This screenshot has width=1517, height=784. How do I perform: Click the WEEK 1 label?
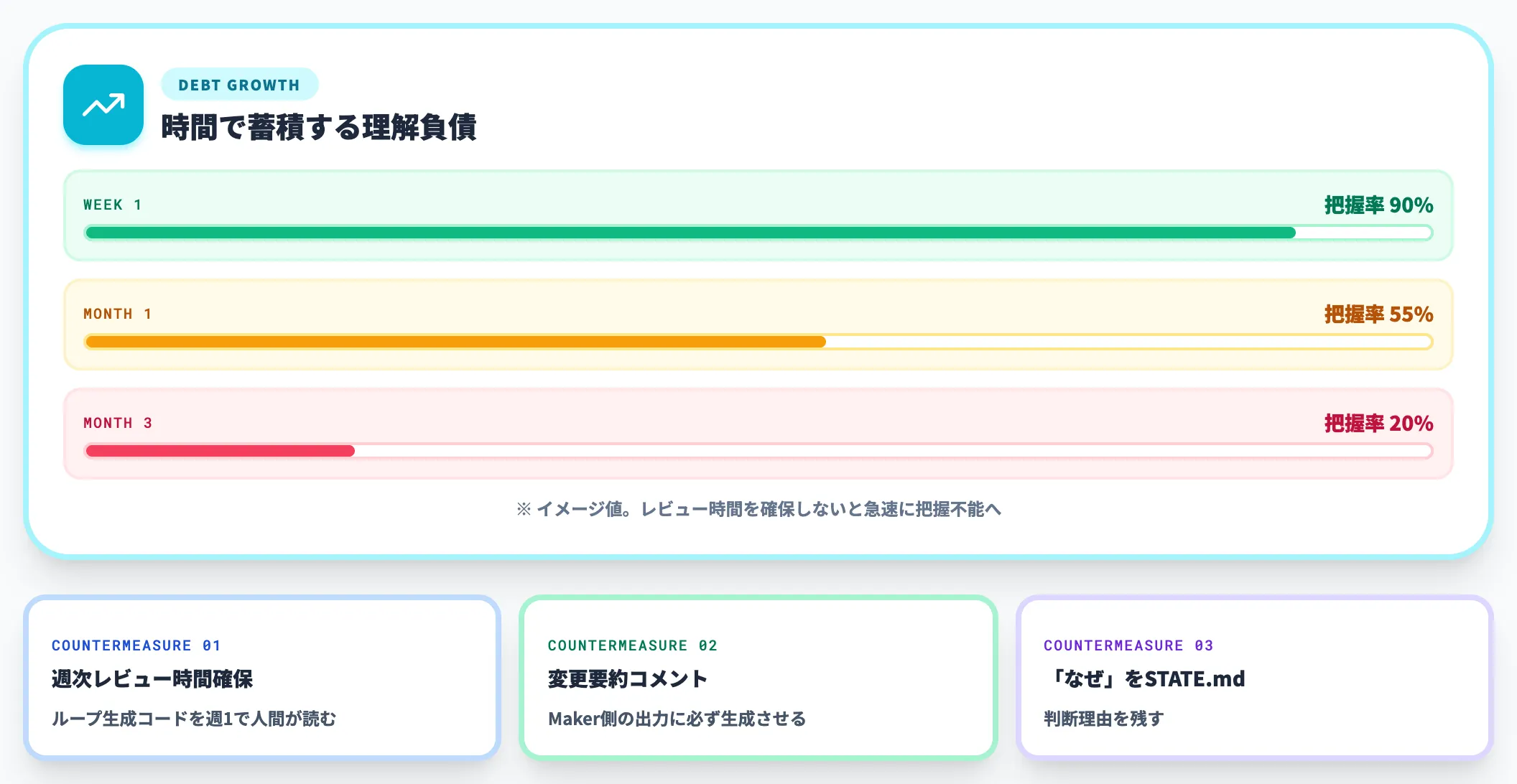pos(113,205)
